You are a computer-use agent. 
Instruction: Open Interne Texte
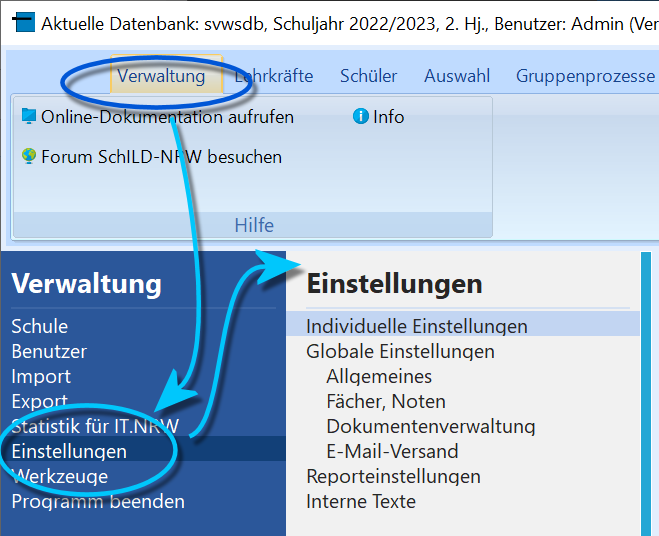(x=361, y=502)
